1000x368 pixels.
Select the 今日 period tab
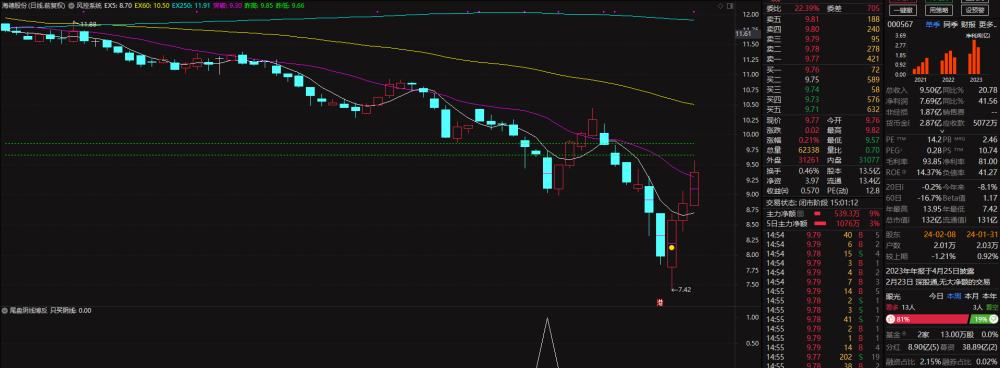pyautogui.click(x=936, y=296)
